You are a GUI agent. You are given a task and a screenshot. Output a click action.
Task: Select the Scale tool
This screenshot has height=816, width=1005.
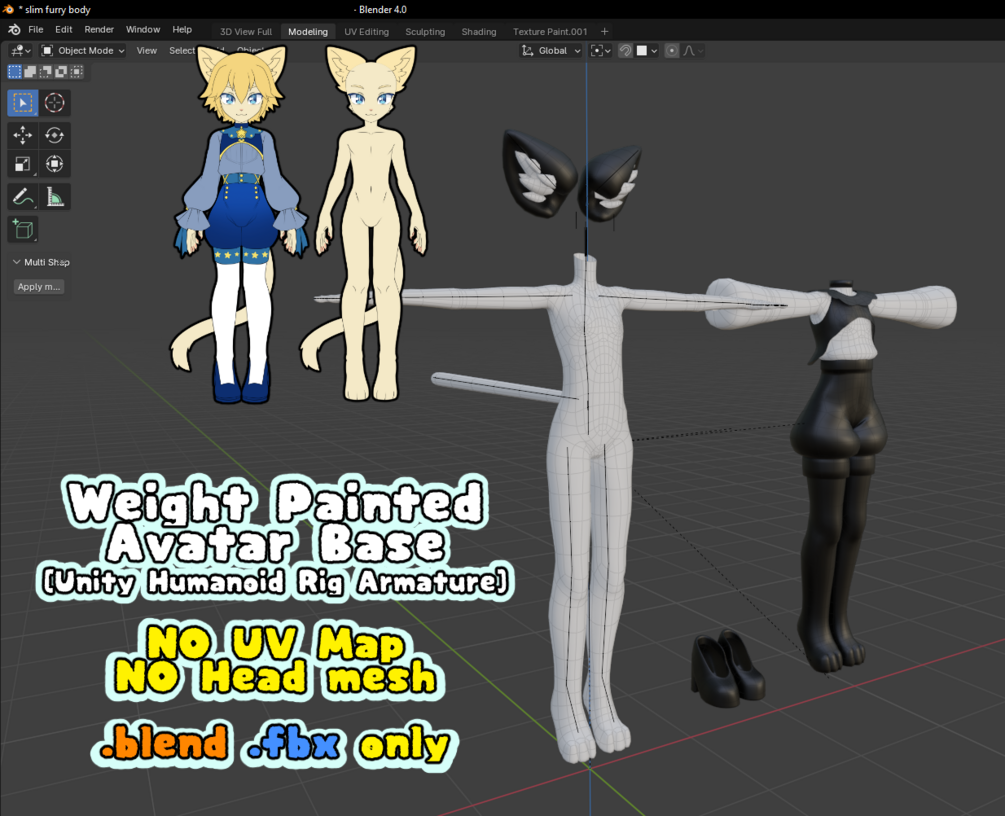[x=22, y=164]
